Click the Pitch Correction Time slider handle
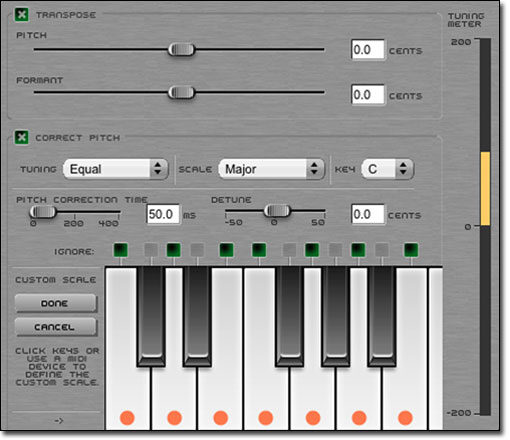510x440 pixels. pos(43,212)
